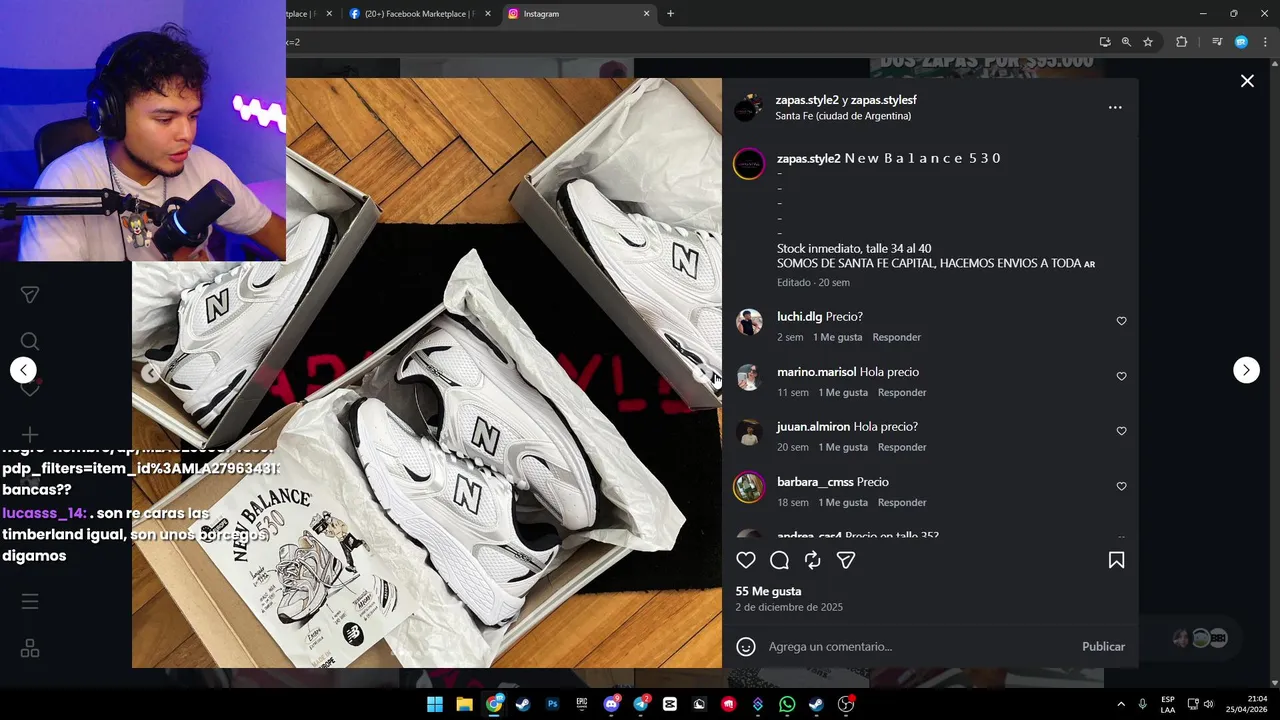1280x720 pixels.
Task: Open Epic Games Launcher from taskbar
Action: coord(581,704)
